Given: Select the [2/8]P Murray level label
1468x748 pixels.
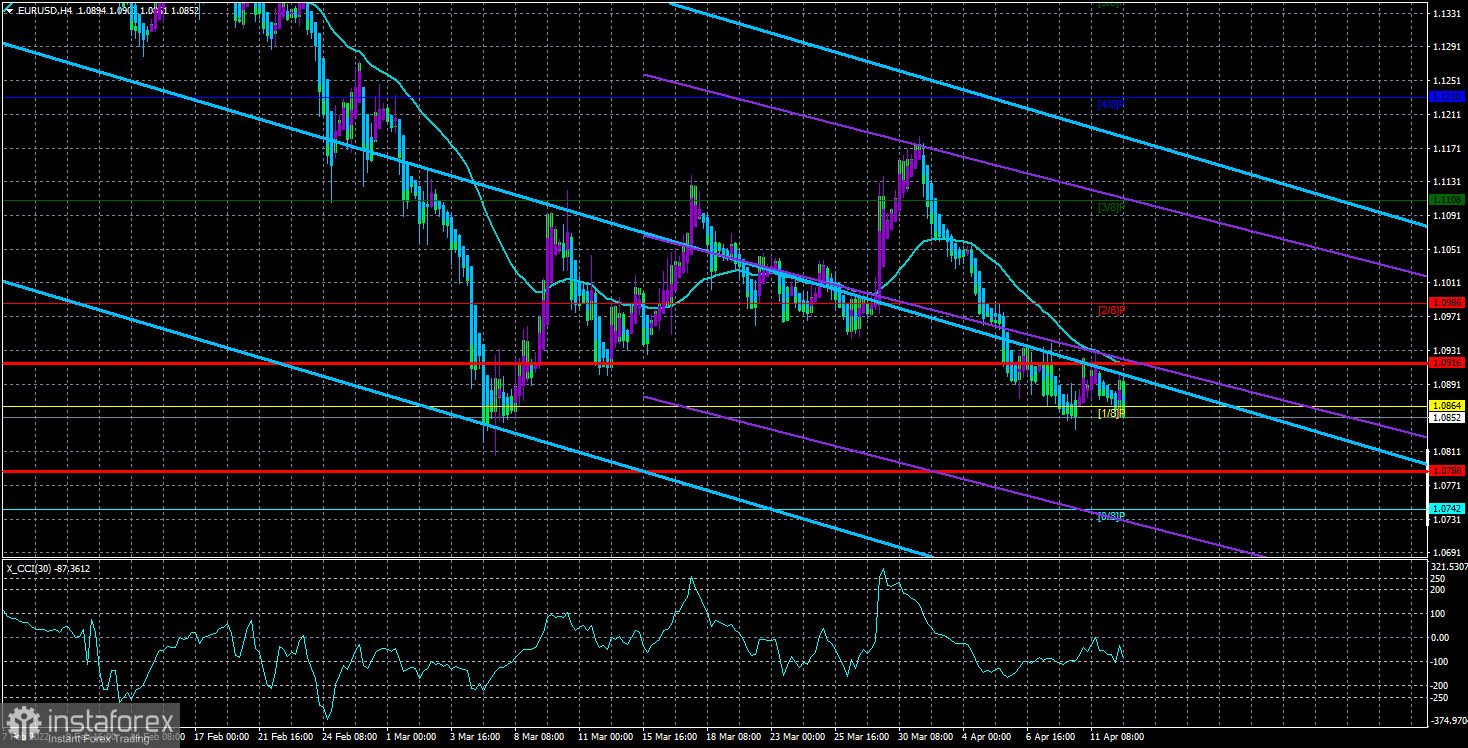Looking at the screenshot, I should click(1111, 310).
